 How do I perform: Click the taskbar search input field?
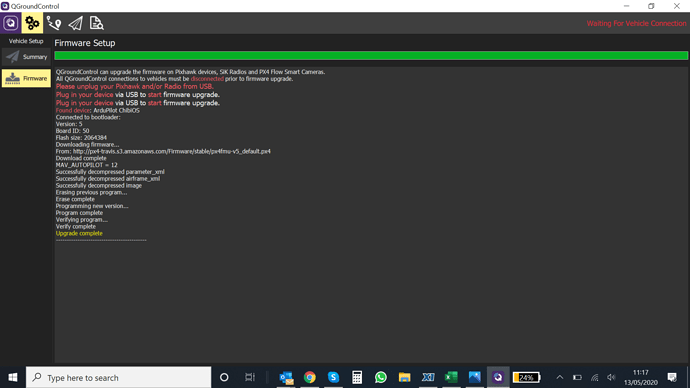point(118,377)
